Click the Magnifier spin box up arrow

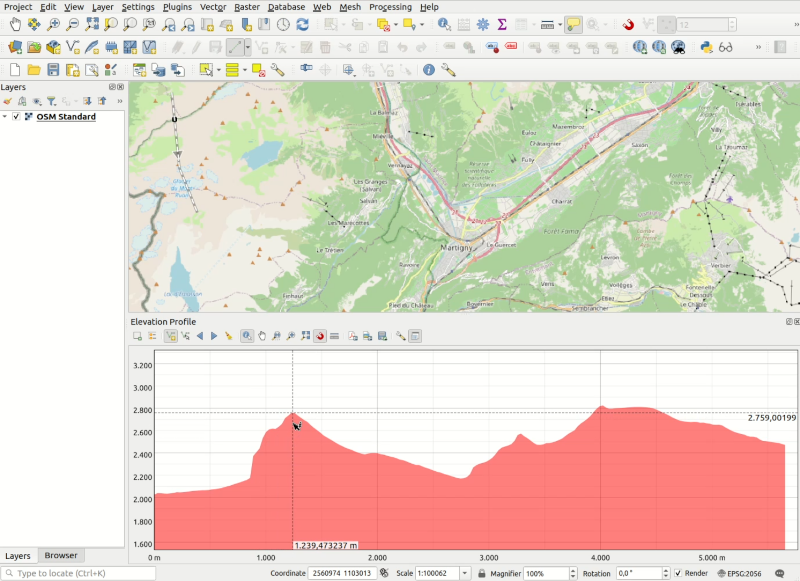pos(573,570)
